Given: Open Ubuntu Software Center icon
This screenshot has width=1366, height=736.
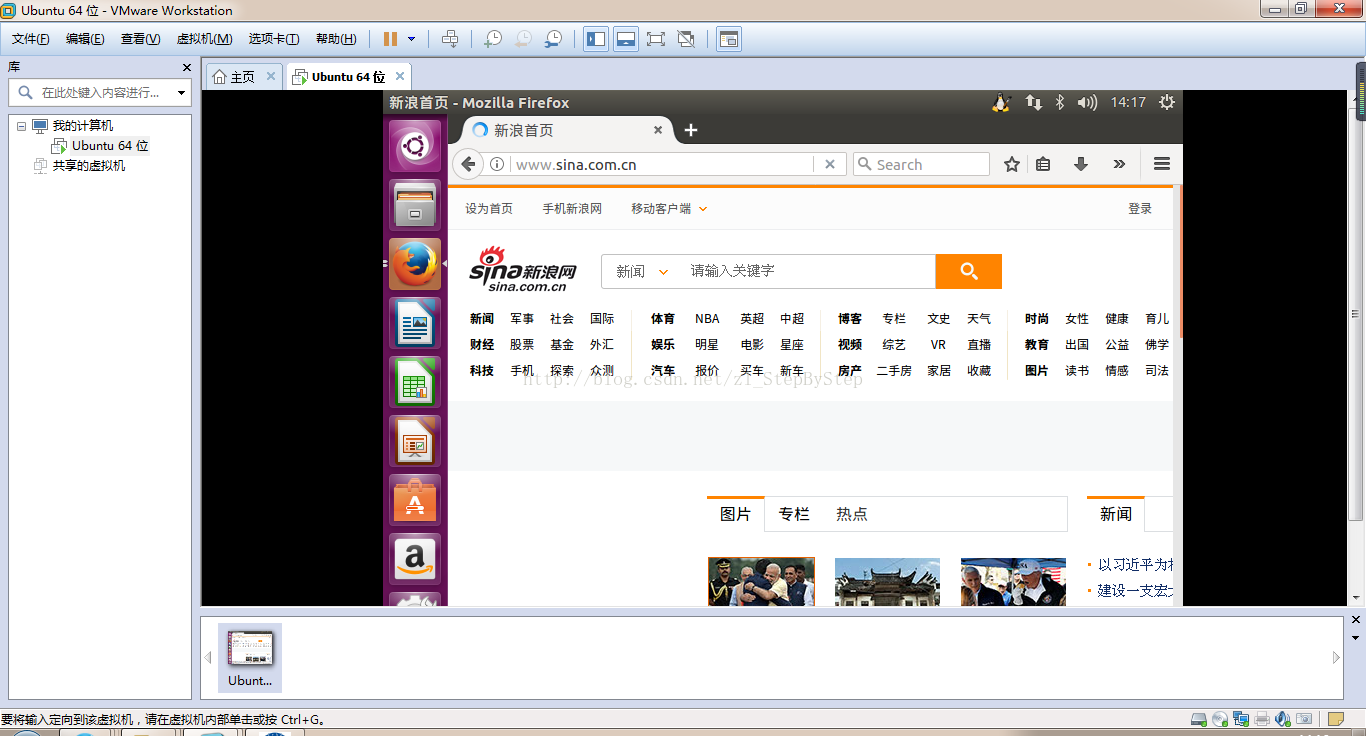Looking at the screenshot, I should 414,500.
